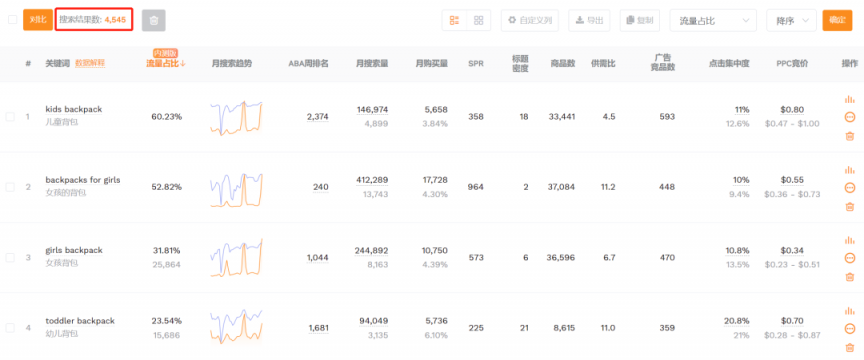
Task: Click the orange 对比 button
Action: 38,20
